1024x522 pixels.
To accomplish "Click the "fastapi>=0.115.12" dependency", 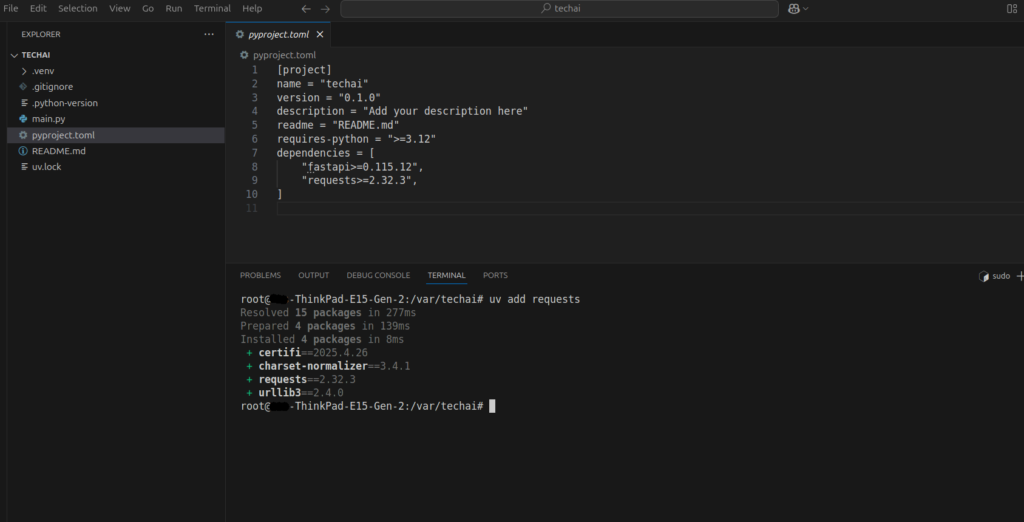I will pos(362,167).
